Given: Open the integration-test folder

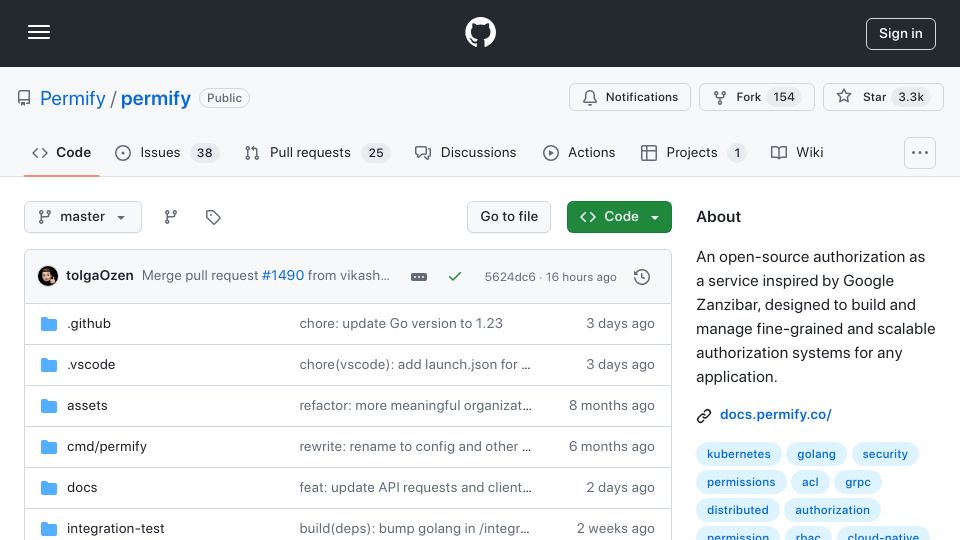Looking at the screenshot, I should 116,528.
